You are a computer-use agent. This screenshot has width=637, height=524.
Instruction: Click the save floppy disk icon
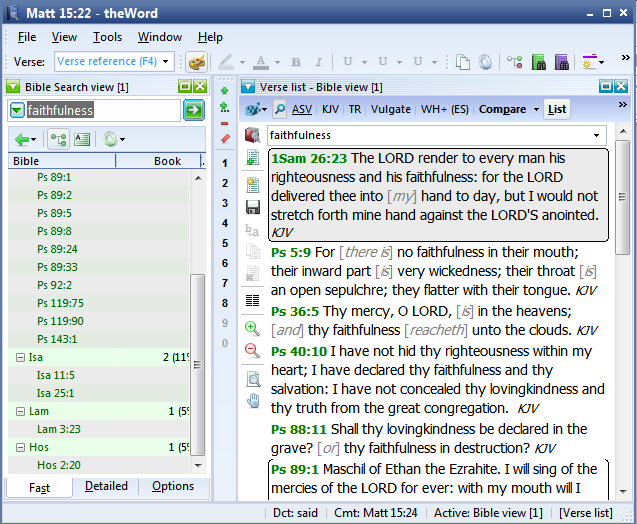click(253, 207)
